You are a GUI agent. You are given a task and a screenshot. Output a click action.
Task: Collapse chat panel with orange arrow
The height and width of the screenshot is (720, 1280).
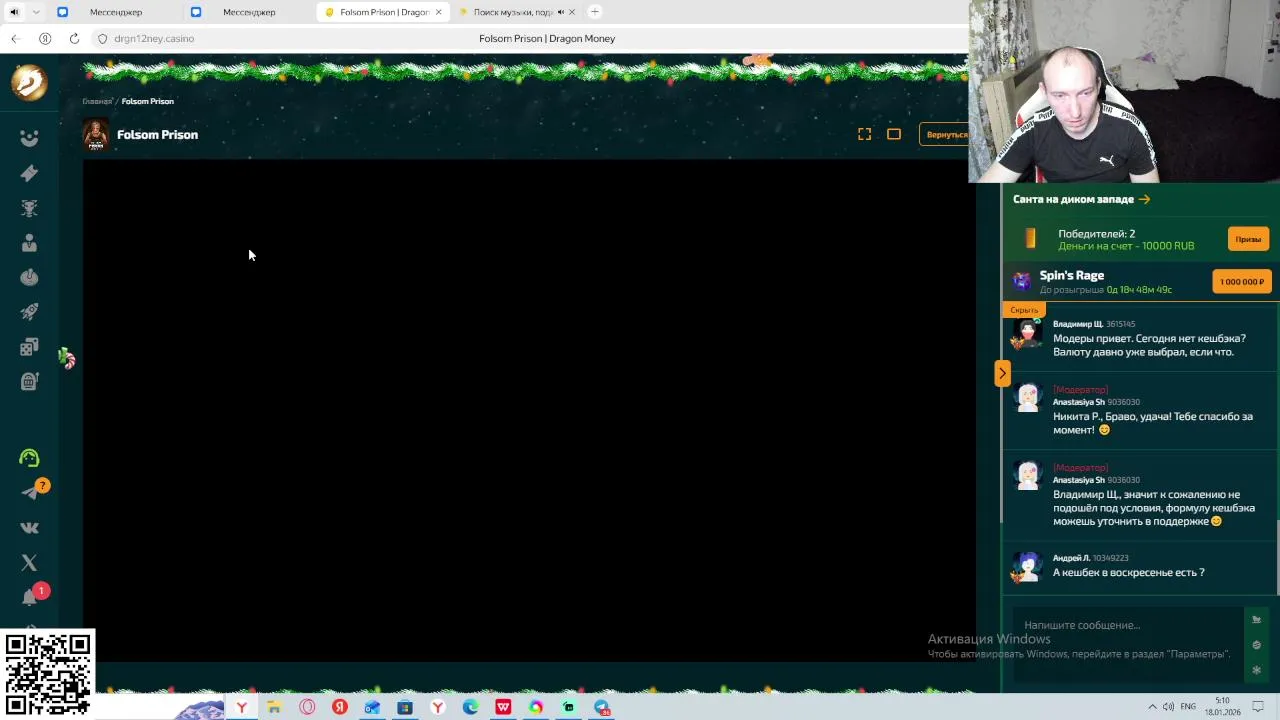(1002, 373)
